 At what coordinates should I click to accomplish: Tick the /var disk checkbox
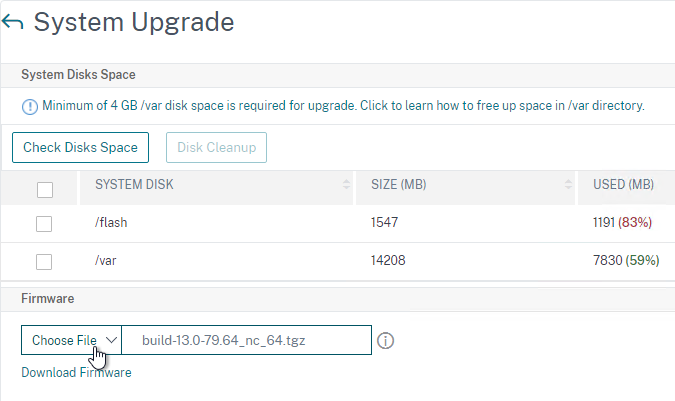click(x=44, y=262)
